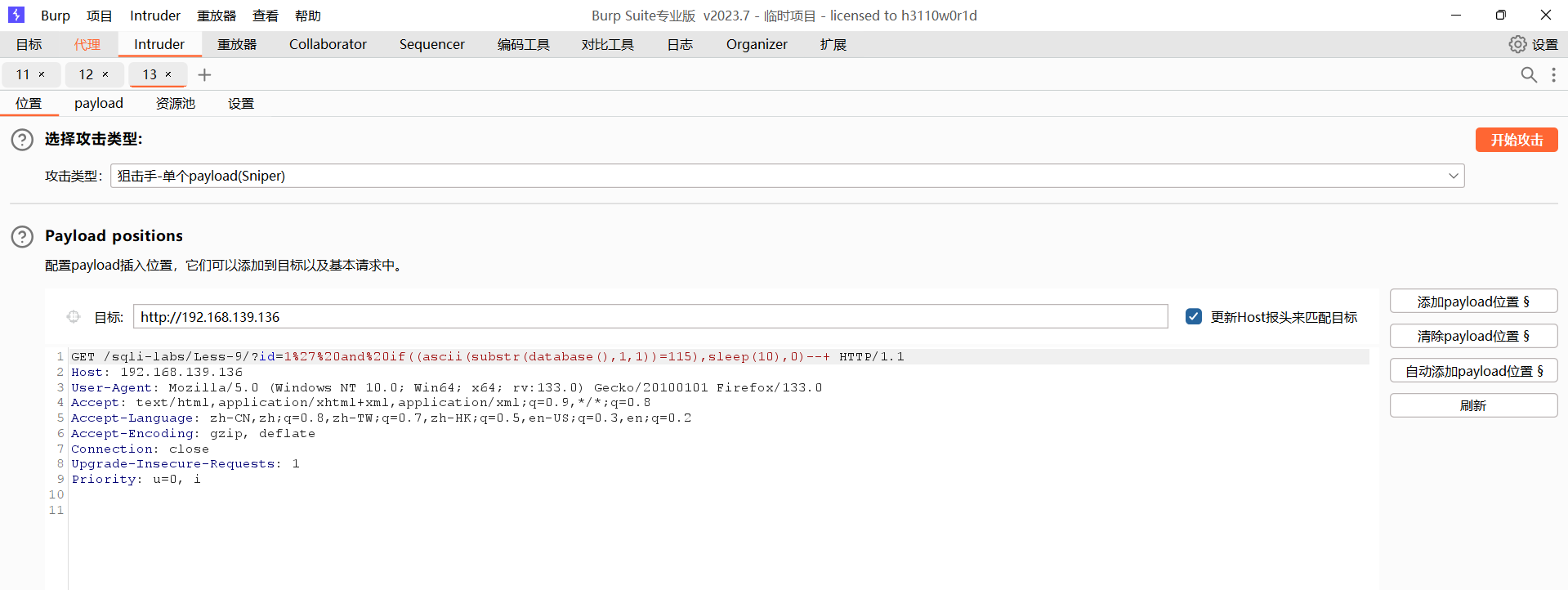Click the Connection: close line
The height and width of the screenshot is (590, 1568).
[140, 449]
